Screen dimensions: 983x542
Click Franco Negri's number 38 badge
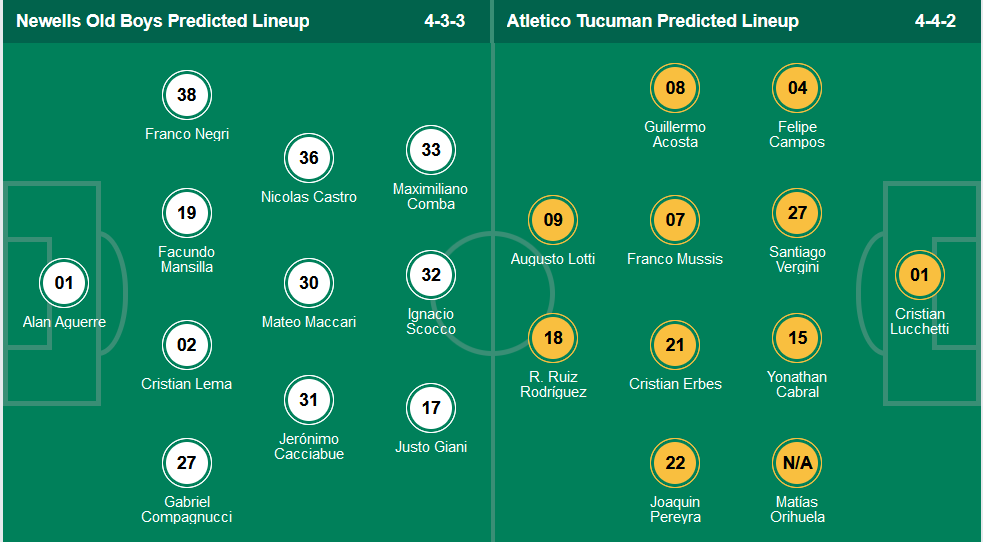coord(187,95)
